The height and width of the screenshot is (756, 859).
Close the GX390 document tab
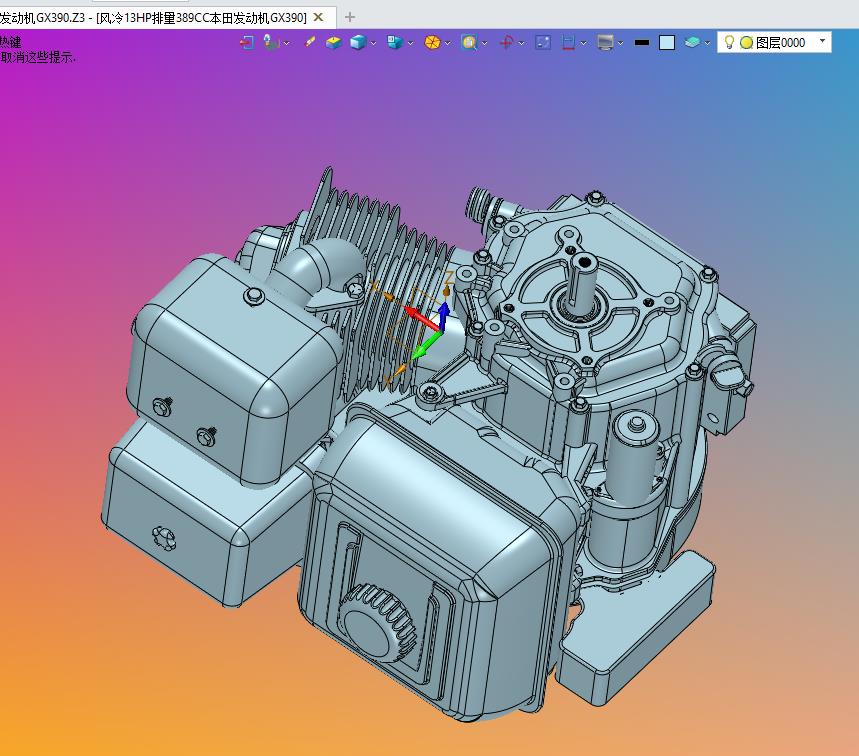click(x=318, y=18)
